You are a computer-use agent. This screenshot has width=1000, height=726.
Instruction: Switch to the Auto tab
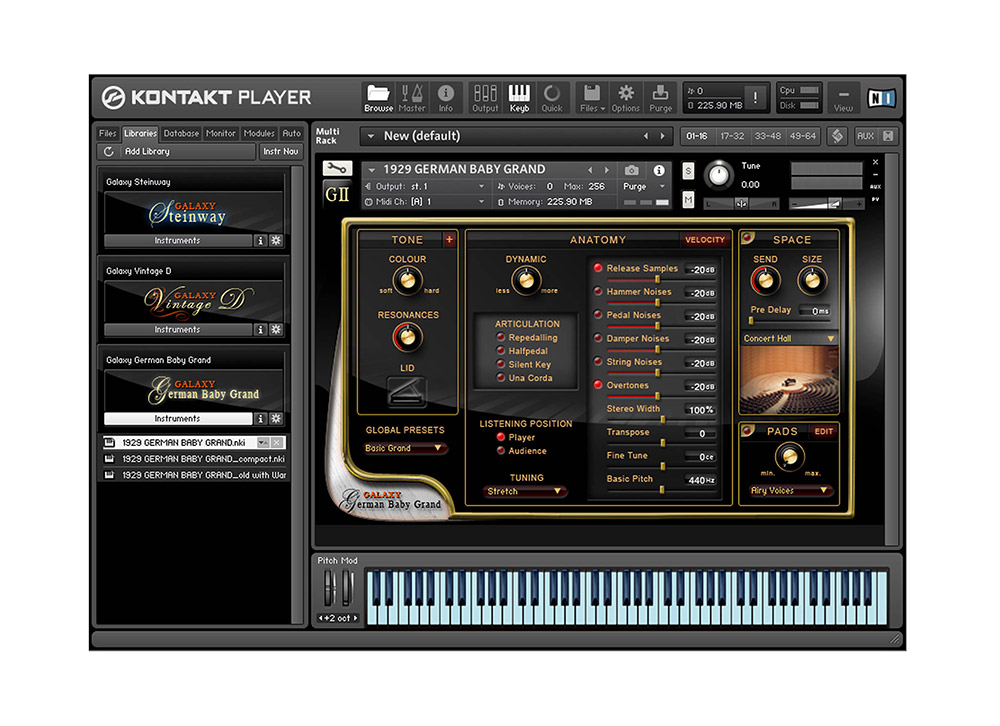pyautogui.click(x=291, y=133)
